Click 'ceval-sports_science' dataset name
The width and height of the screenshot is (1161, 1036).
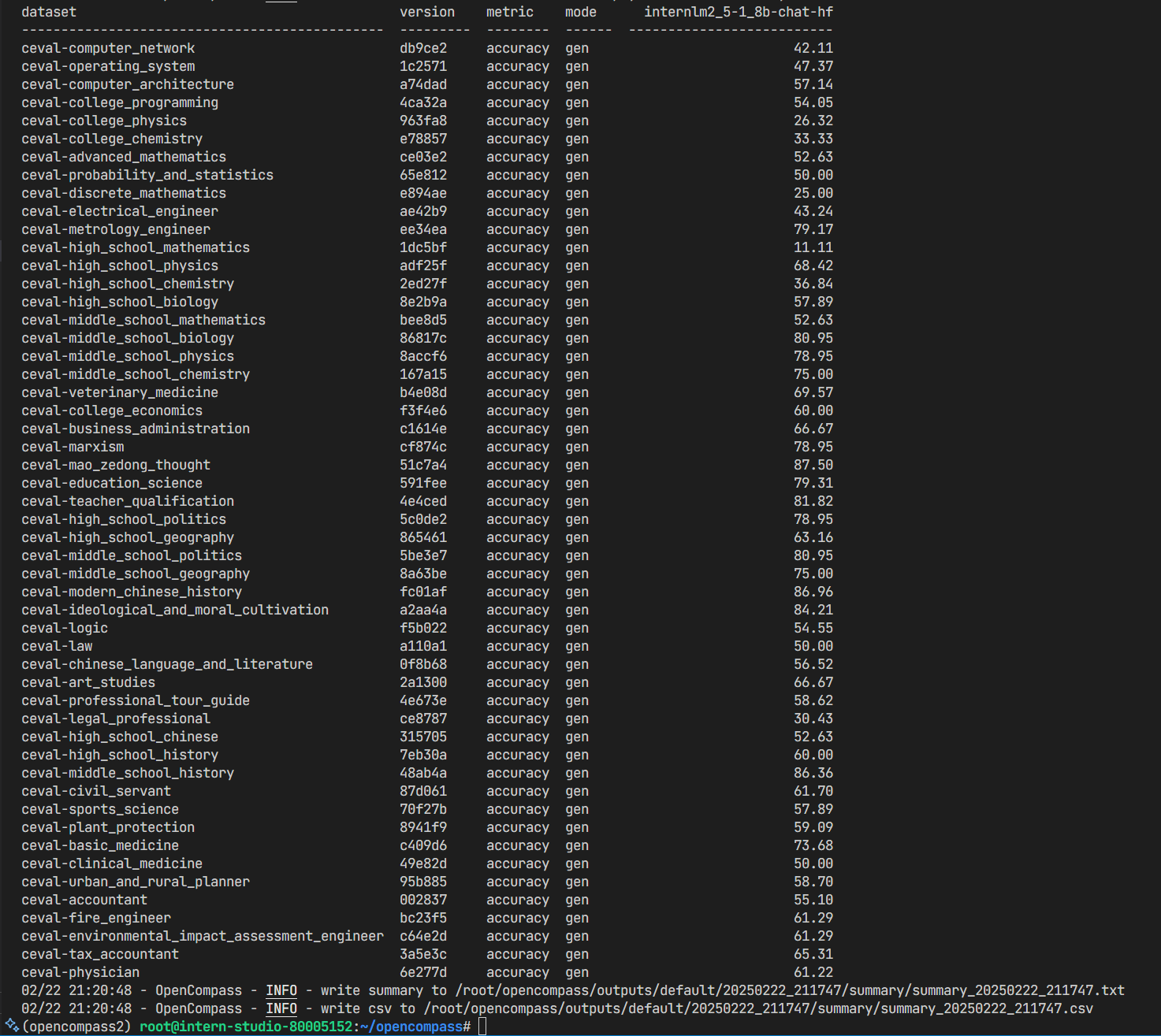click(x=100, y=809)
